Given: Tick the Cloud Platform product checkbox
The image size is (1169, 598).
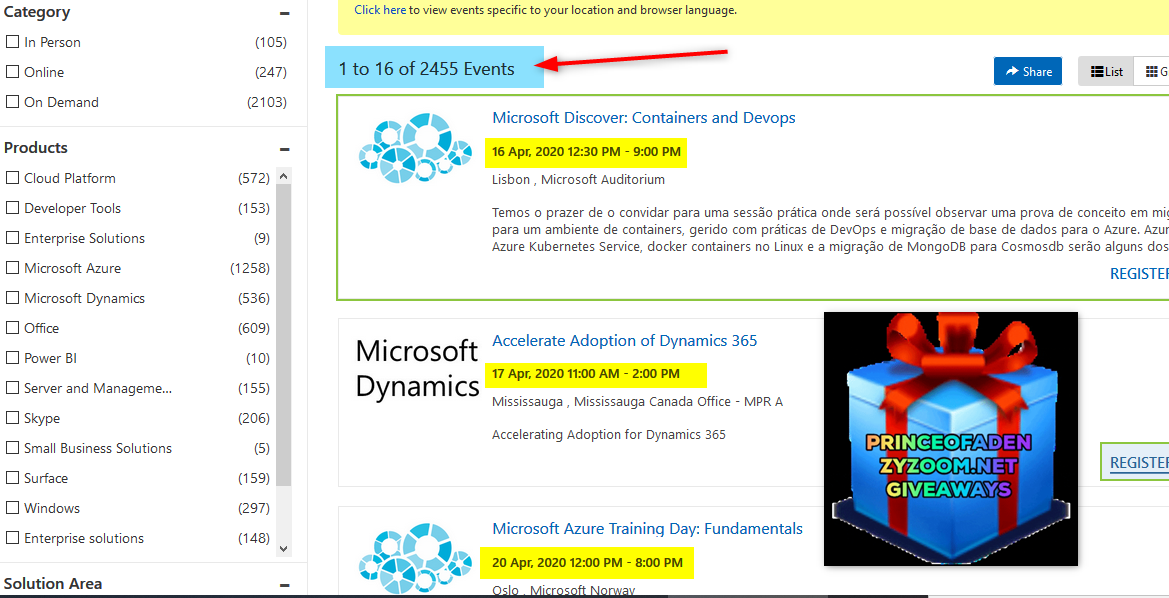Looking at the screenshot, I should click(12, 177).
